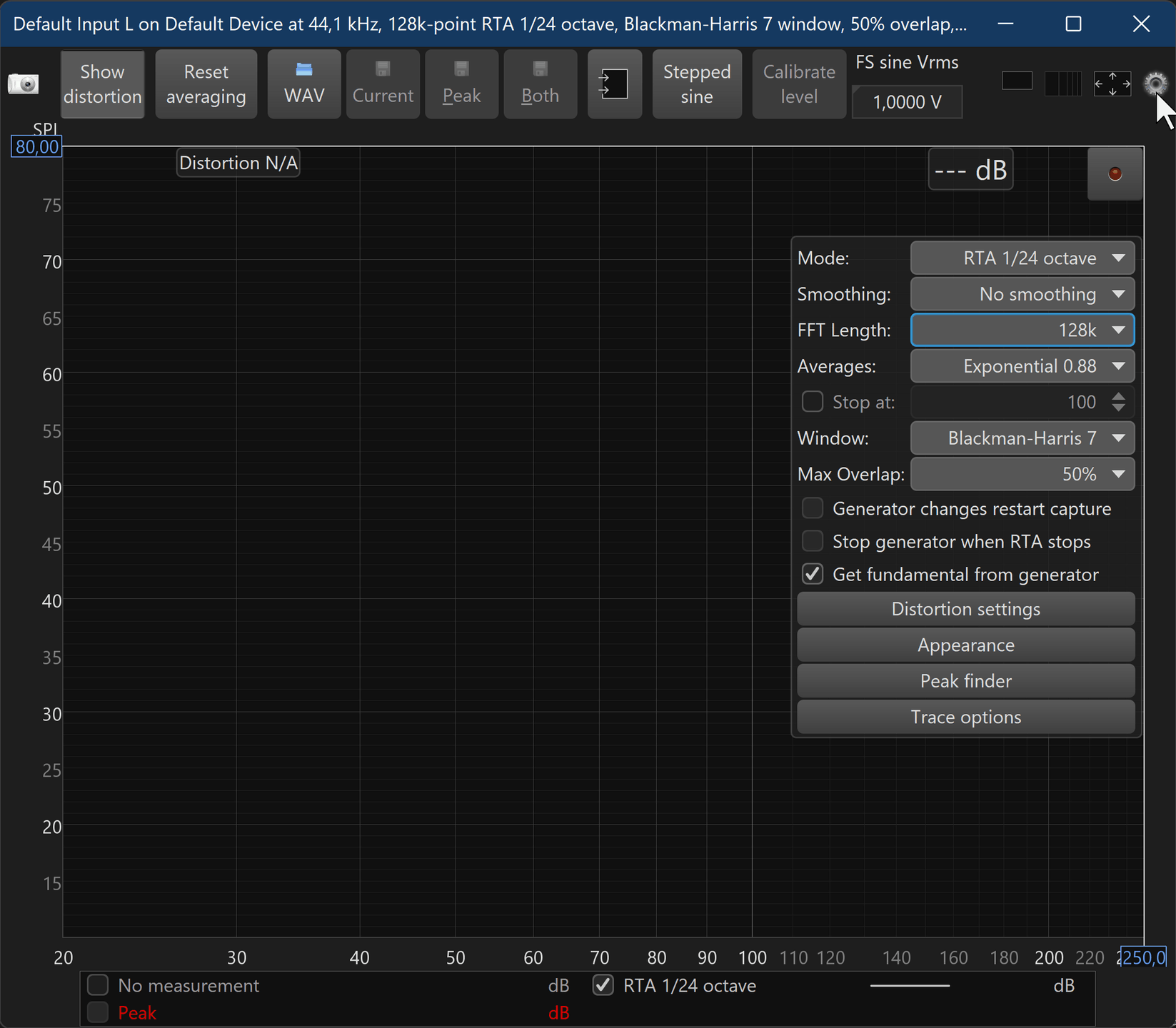Screen dimensions: 1176x1028
Task: Open RTA settings with the gear icon
Action: pos(1155,84)
